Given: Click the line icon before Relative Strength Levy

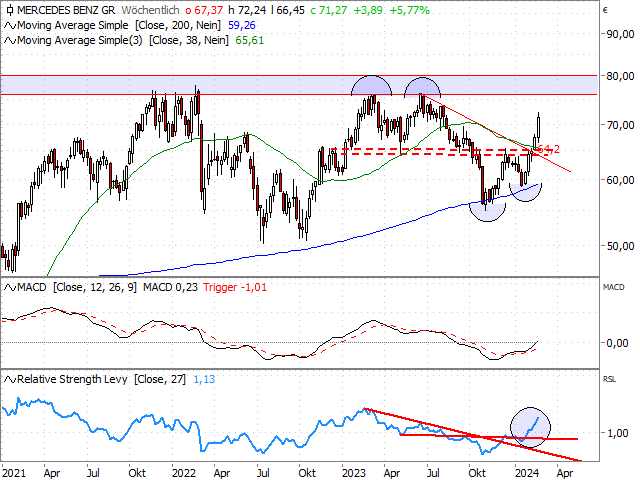Looking at the screenshot, I should pyautogui.click(x=10, y=380).
